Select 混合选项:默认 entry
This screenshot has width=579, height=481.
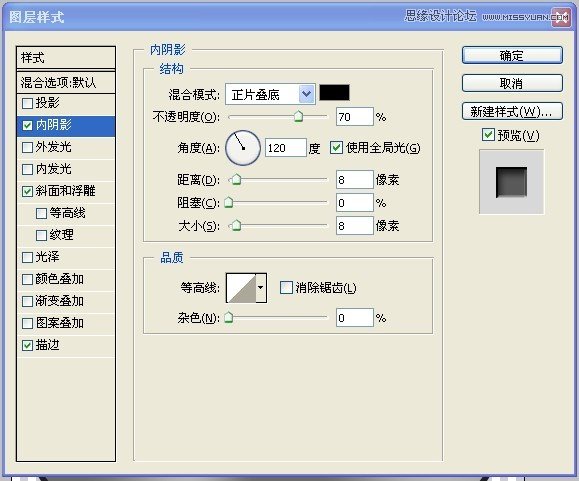point(66,82)
